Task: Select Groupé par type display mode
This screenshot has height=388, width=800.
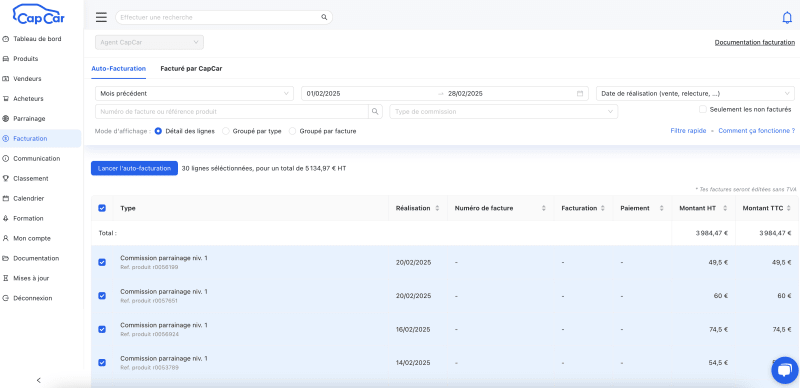Action: click(226, 131)
